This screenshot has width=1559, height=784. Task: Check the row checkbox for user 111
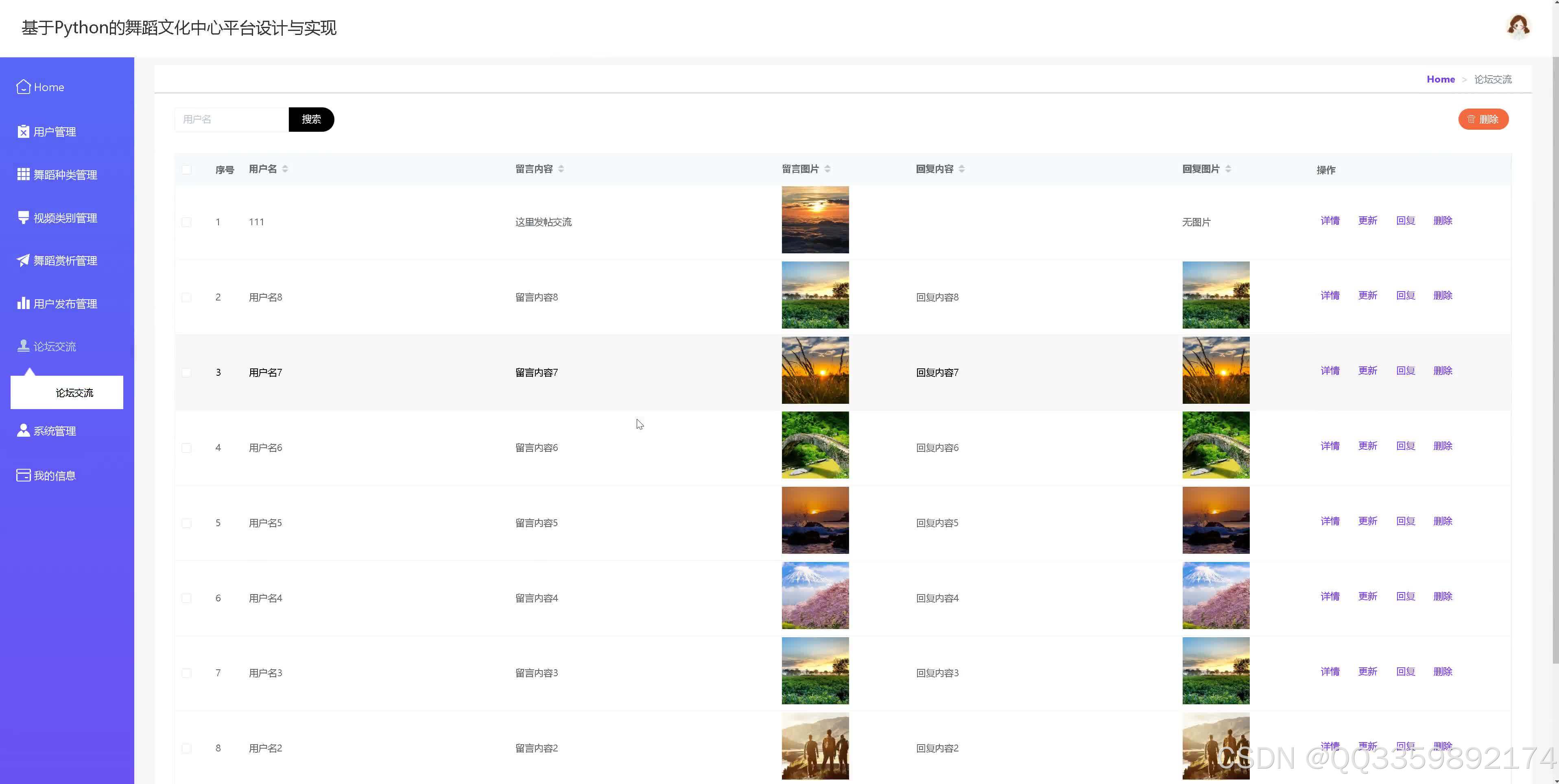click(x=186, y=222)
